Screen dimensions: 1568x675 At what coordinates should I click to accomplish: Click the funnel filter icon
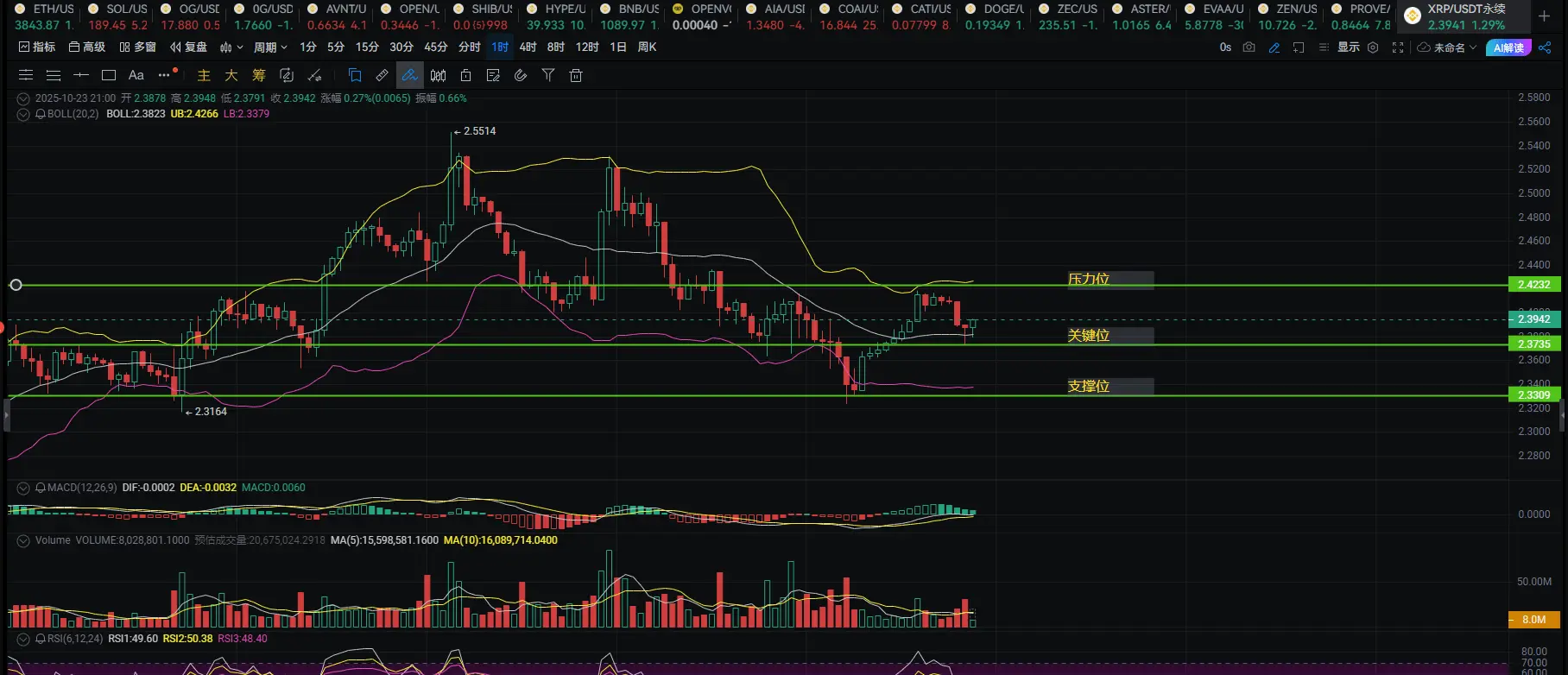[x=548, y=76]
